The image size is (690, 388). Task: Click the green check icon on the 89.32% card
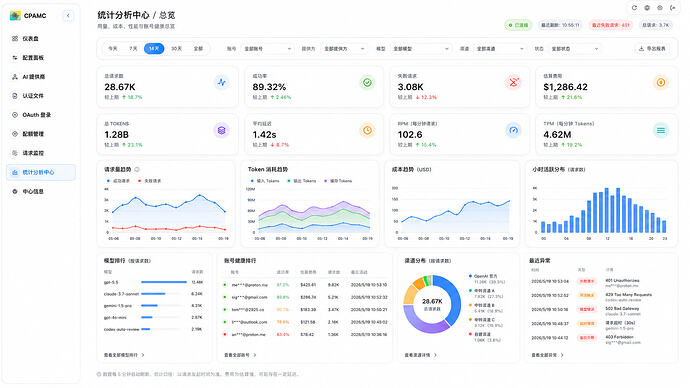coord(367,82)
